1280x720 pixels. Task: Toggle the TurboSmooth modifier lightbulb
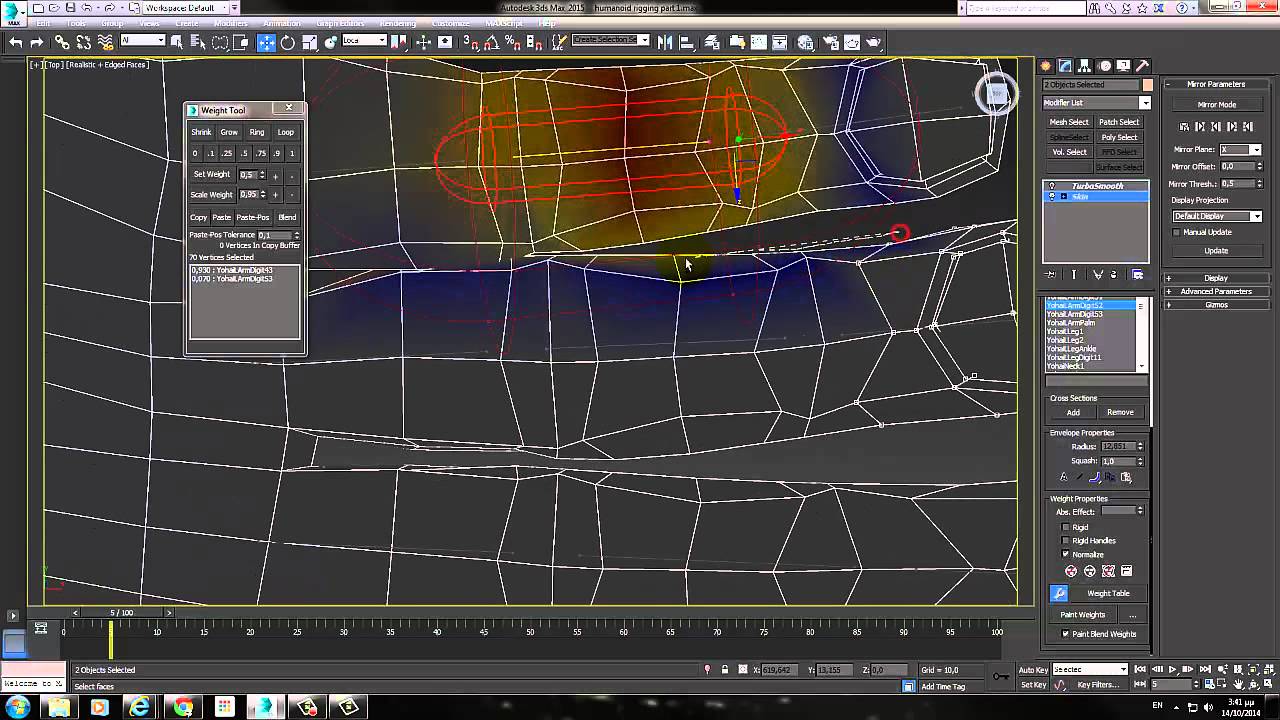coord(1052,186)
